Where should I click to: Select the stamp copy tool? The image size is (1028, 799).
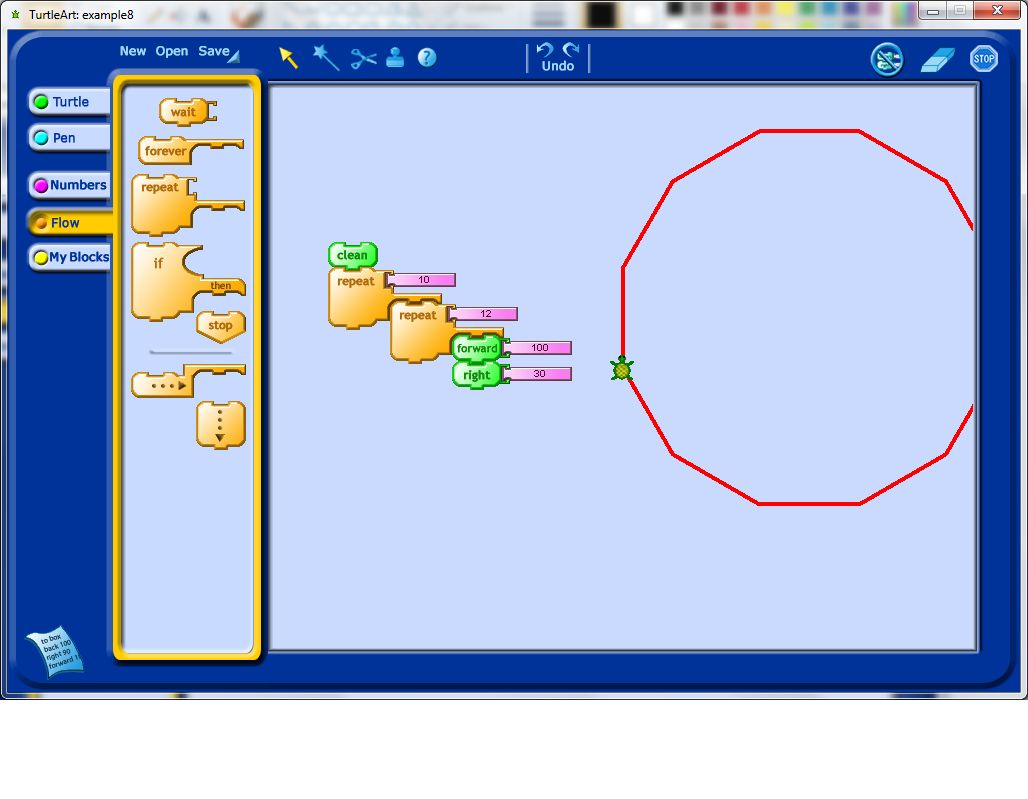[x=395, y=58]
